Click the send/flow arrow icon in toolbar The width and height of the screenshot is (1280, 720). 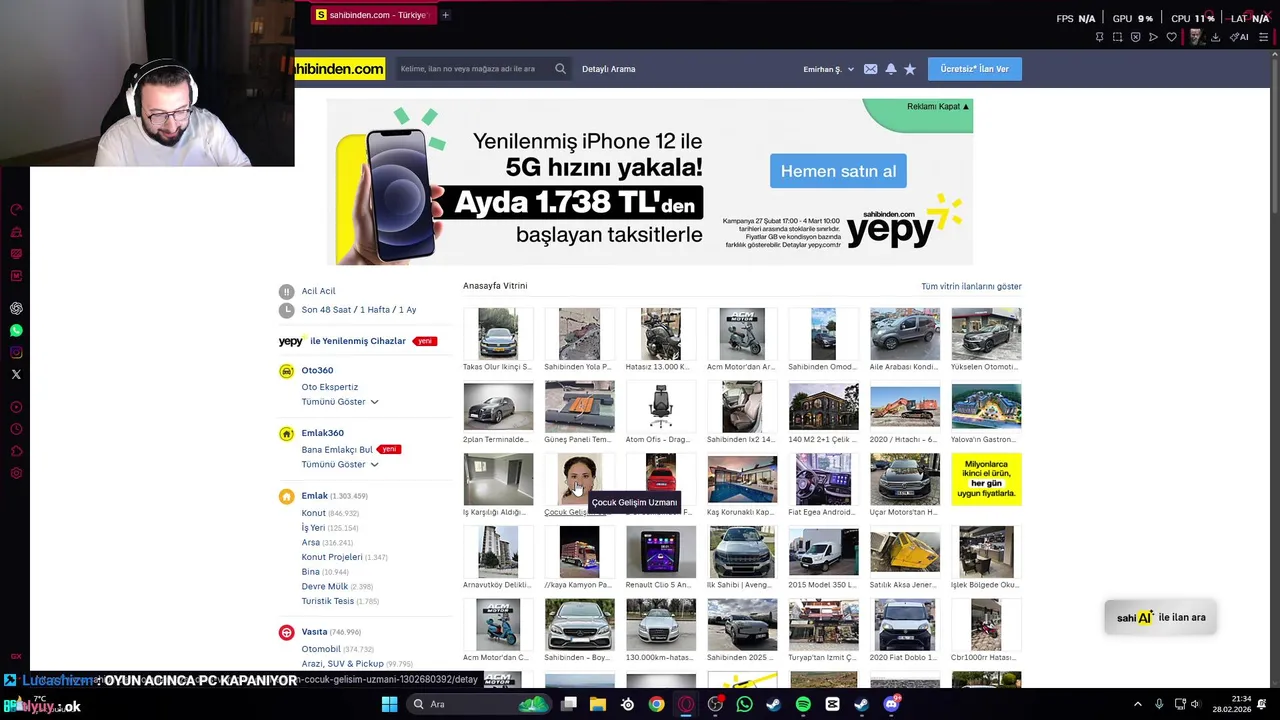coord(1153,37)
